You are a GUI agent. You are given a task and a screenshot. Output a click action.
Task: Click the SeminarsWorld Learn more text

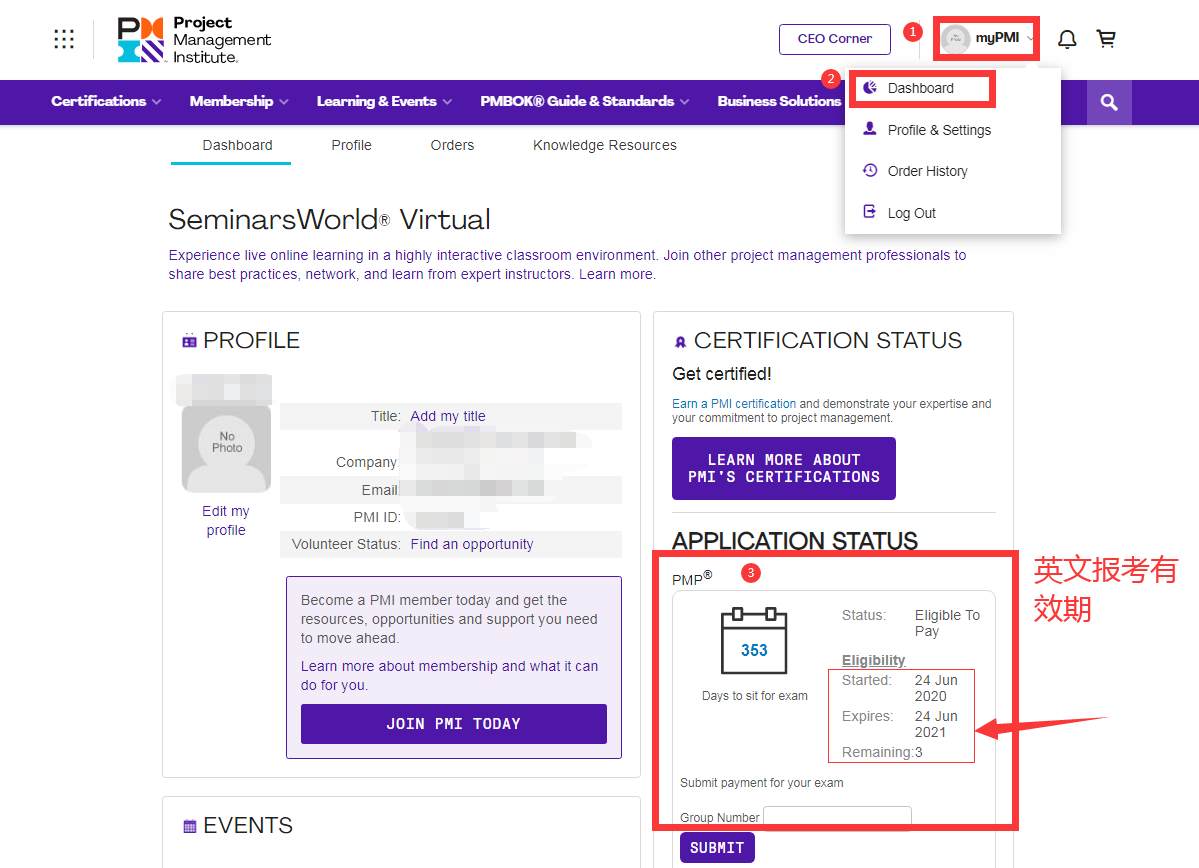(616, 274)
